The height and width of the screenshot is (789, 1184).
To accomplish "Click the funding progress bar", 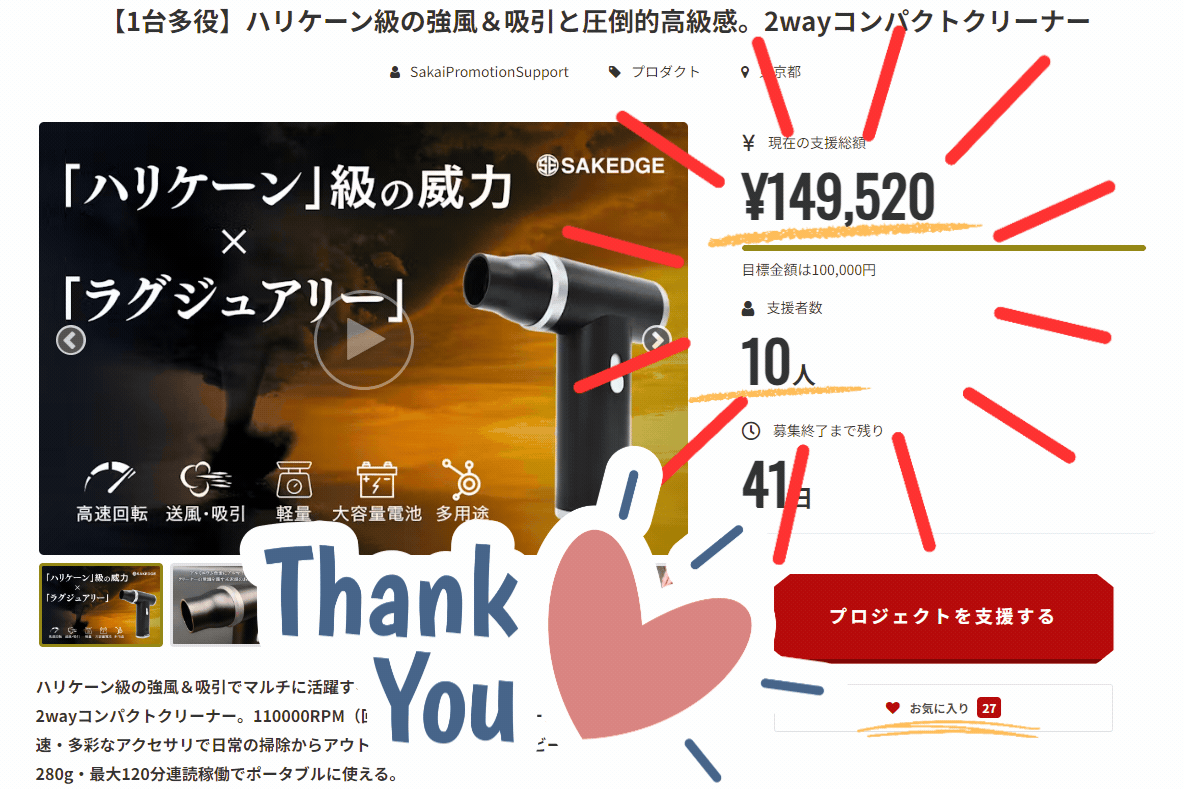I will (944, 248).
